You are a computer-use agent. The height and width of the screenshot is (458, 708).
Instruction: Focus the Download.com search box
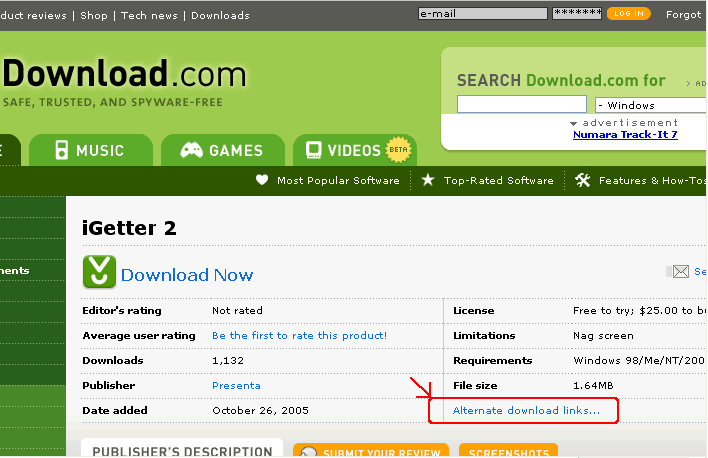tap(522, 104)
